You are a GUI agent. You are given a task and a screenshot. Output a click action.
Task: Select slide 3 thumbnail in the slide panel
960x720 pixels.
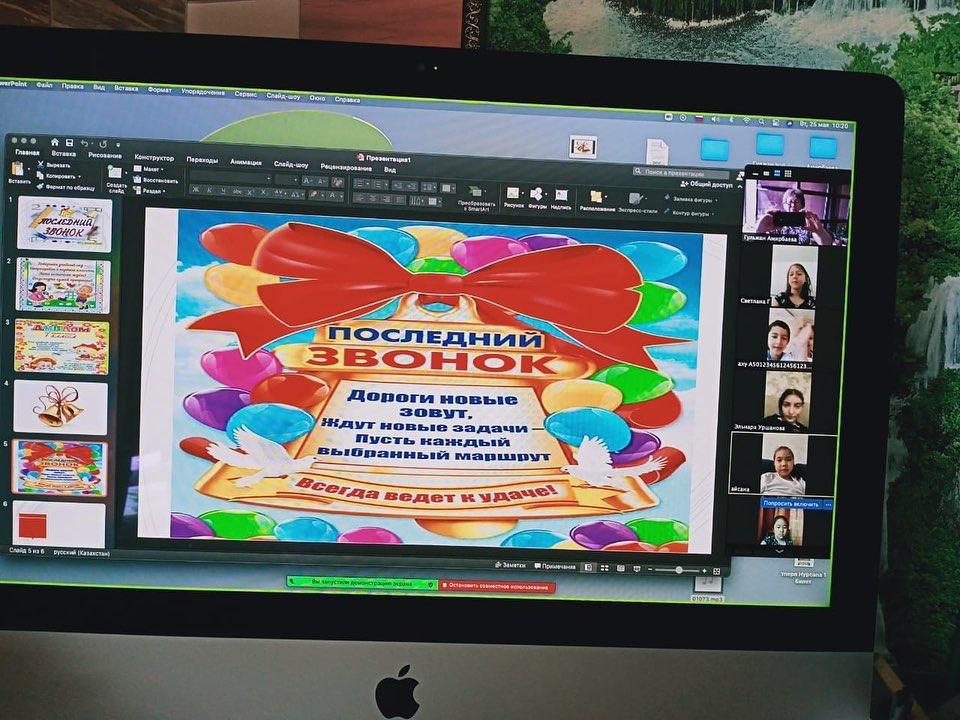[61, 347]
